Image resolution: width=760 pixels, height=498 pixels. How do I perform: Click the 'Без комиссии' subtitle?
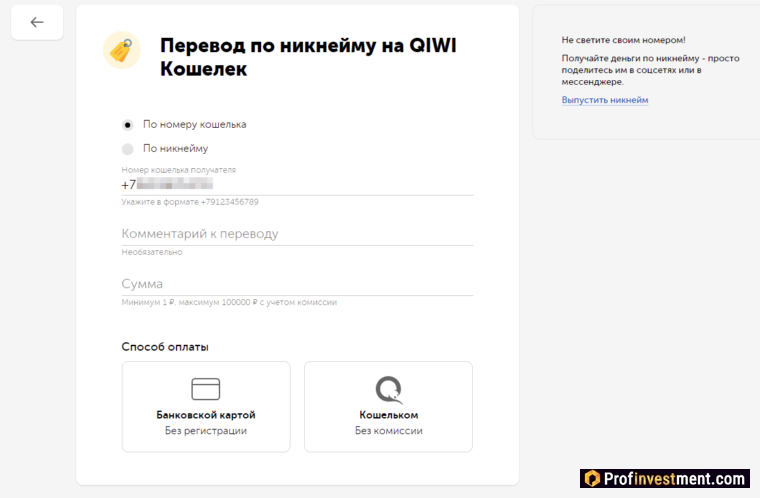point(389,431)
